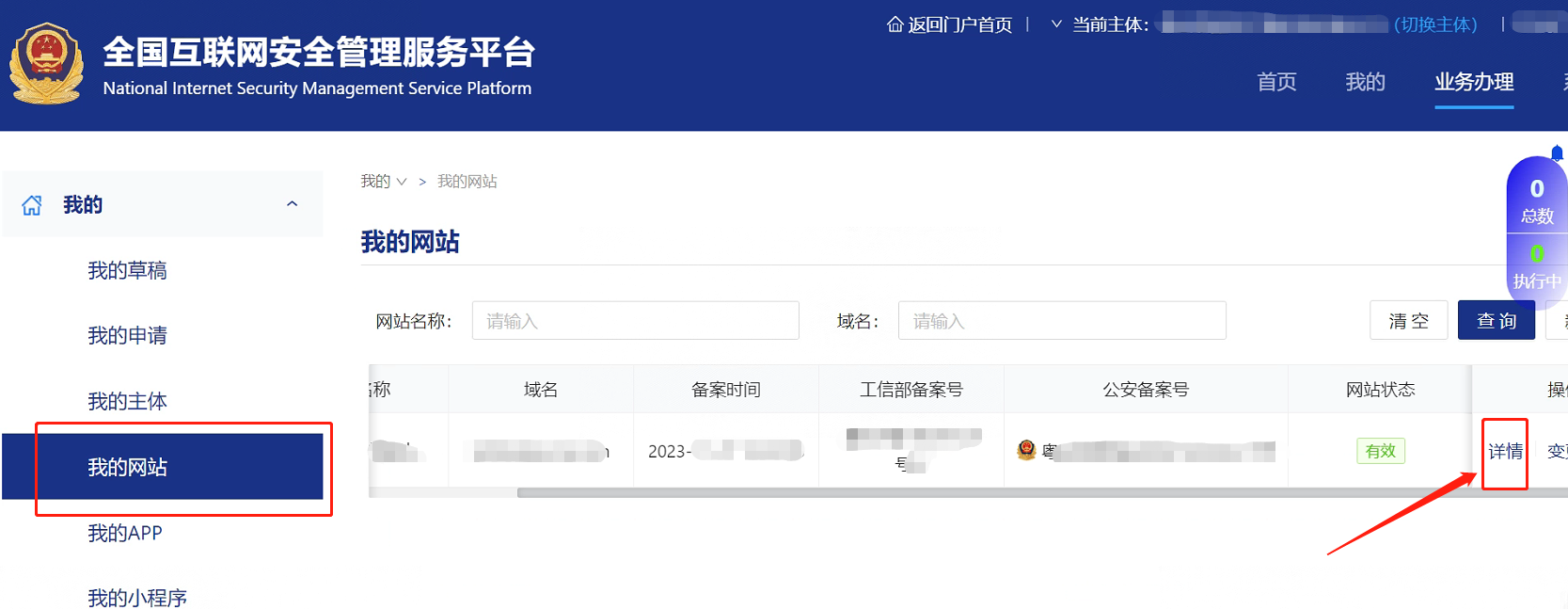1568x609 pixels.
Task: Open 我的APP in the sidebar
Action: click(x=125, y=534)
